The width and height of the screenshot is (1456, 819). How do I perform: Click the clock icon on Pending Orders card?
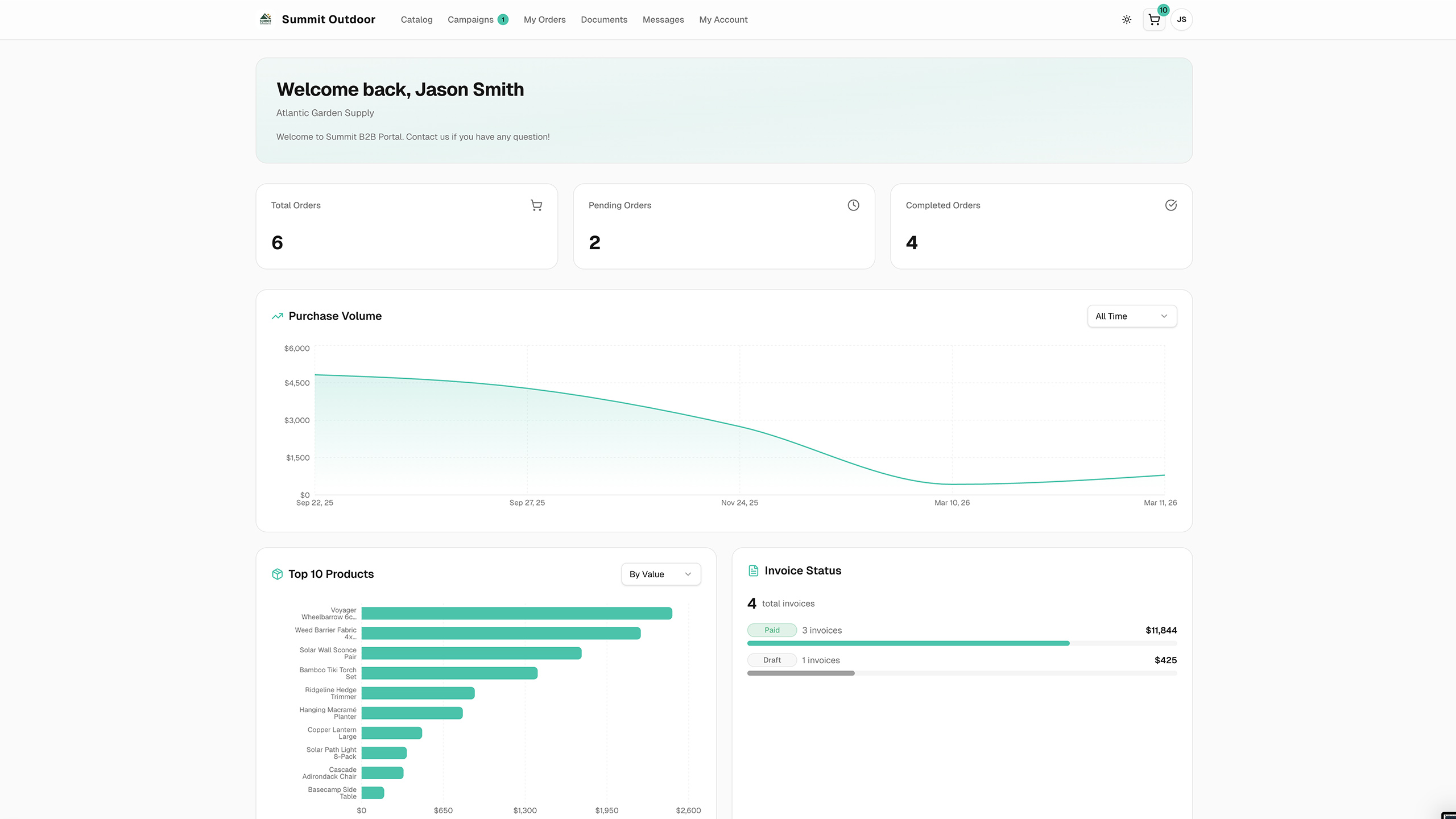[853, 205]
